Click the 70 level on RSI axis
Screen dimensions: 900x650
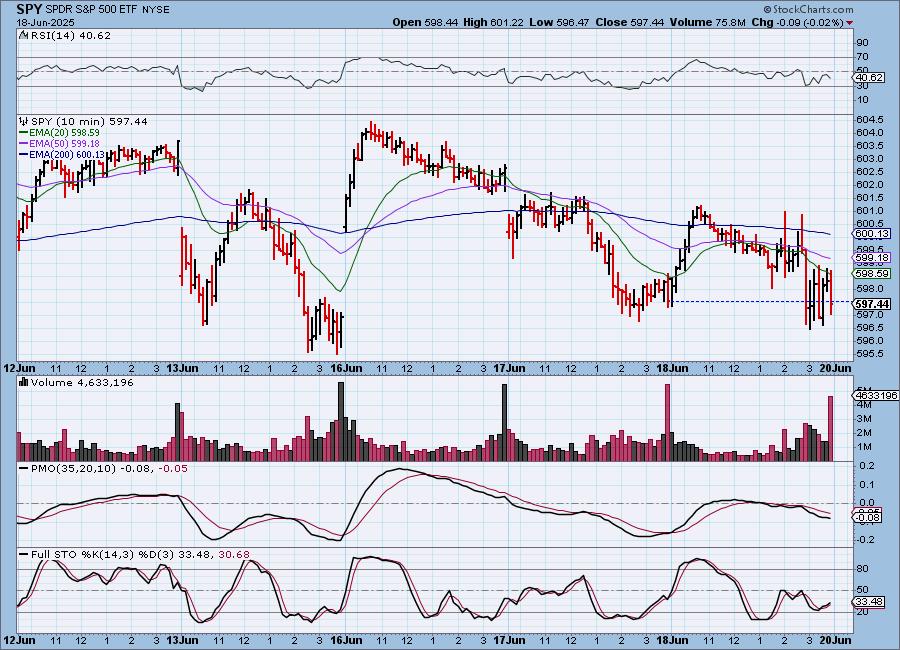(862, 57)
